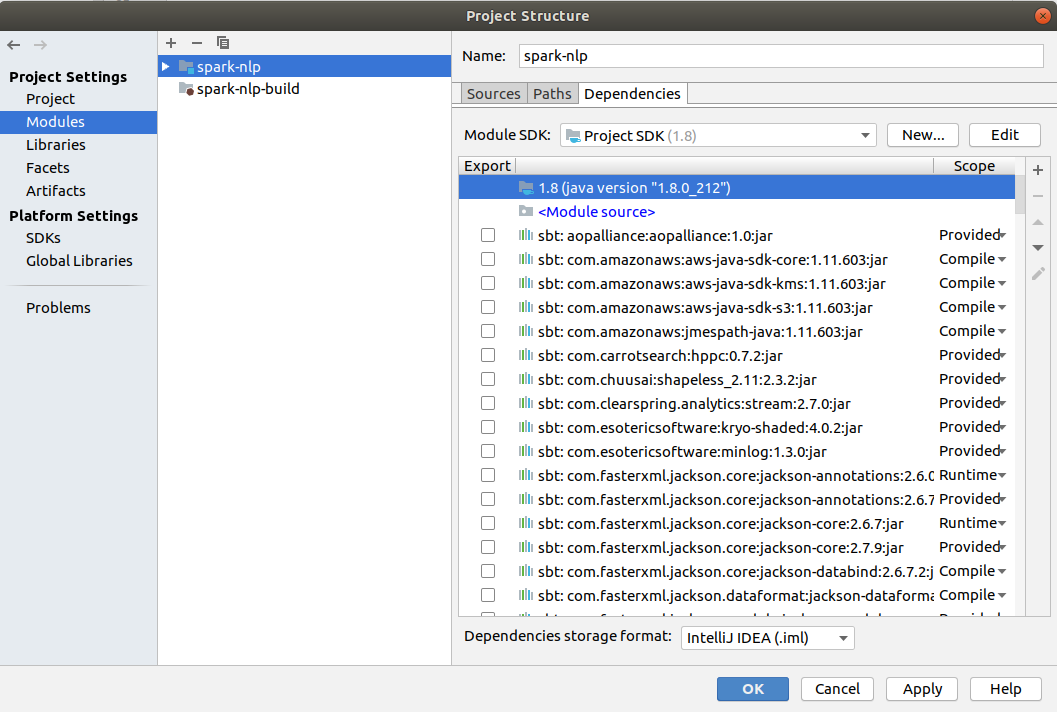Toggle export for aws-java-sdk-core jar
Screen dimensions: 1057x712
click(488, 260)
